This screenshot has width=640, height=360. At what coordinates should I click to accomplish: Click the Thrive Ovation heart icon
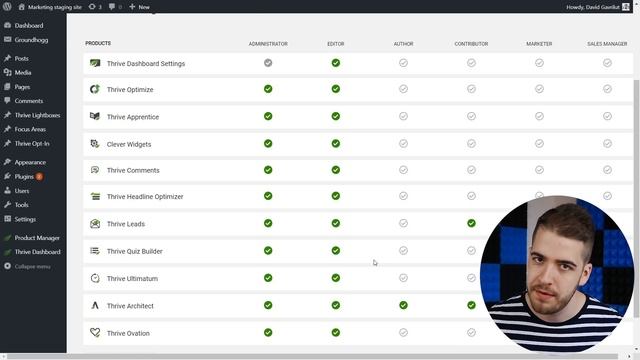click(x=95, y=333)
